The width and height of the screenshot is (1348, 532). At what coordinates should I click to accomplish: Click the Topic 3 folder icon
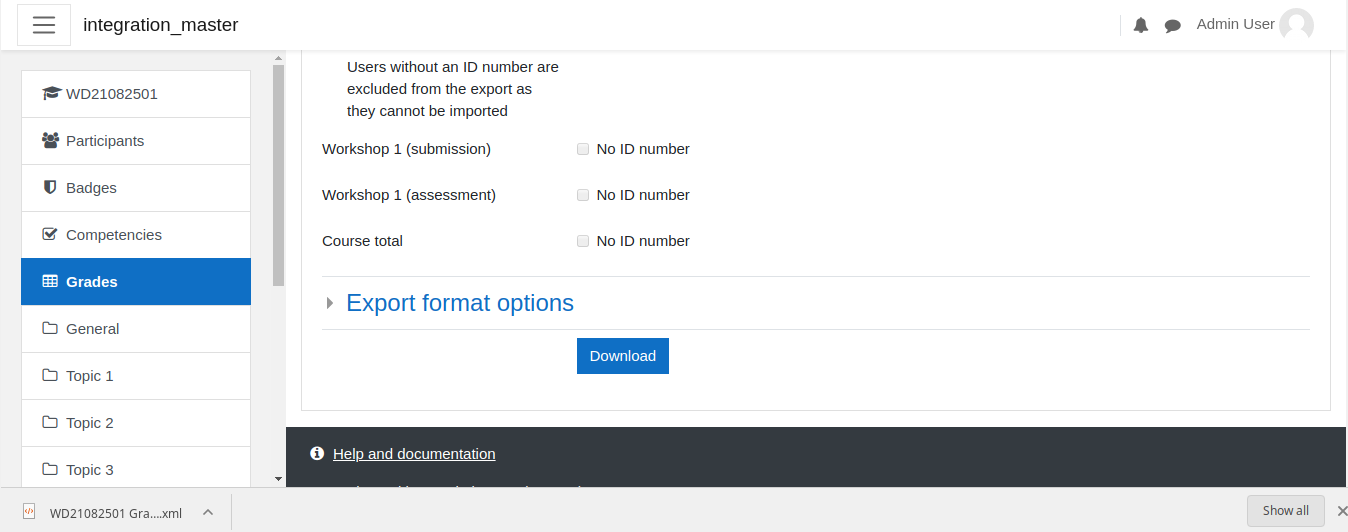(50, 470)
